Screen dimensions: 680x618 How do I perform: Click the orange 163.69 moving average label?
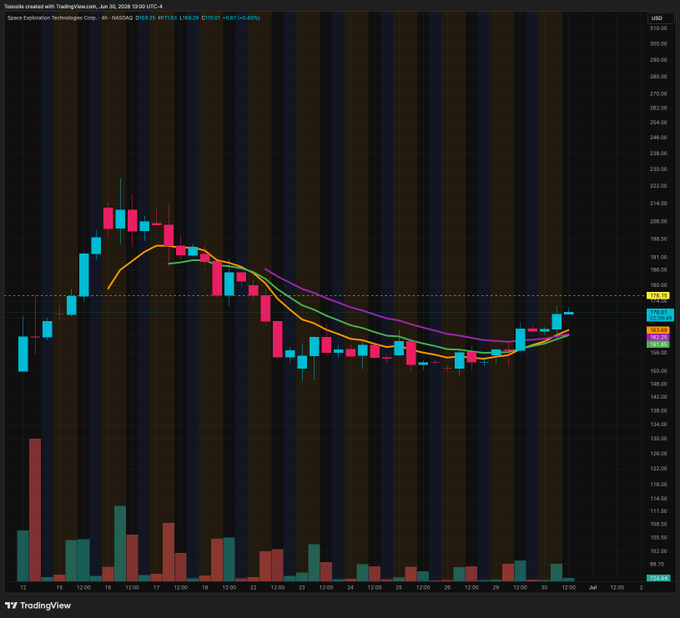658,330
